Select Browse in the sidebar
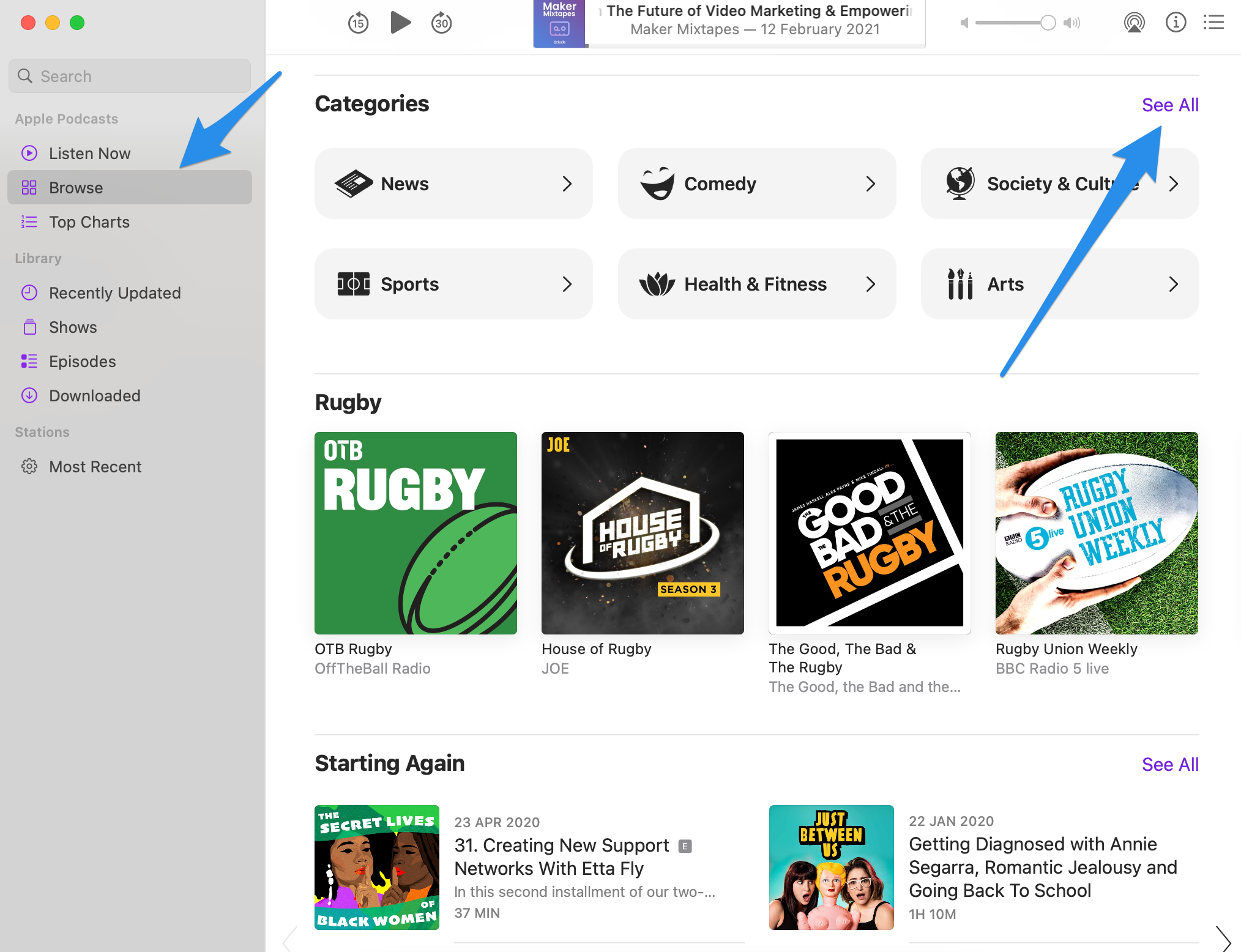 pyautogui.click(x=76, y=187)
